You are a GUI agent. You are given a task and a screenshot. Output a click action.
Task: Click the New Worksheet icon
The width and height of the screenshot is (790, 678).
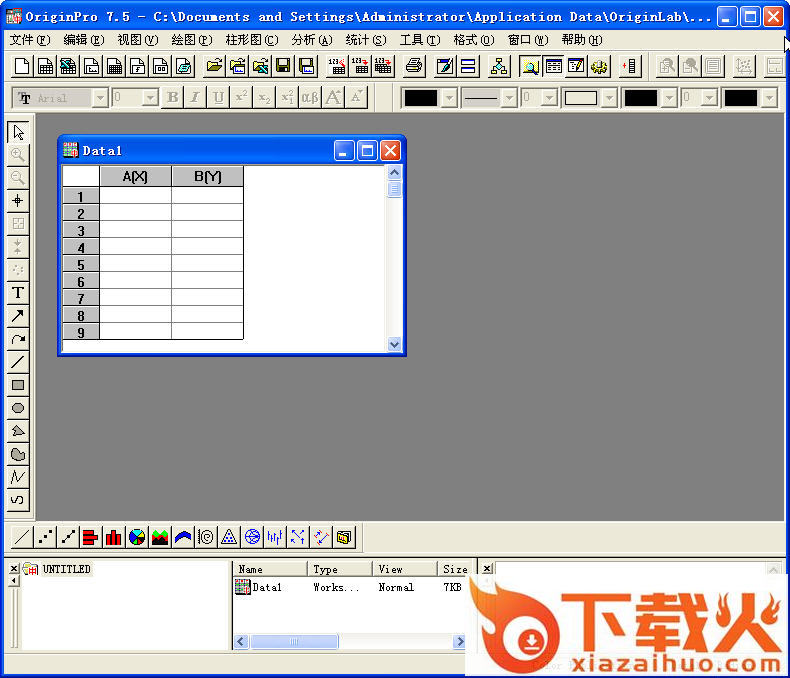point(45,66)
